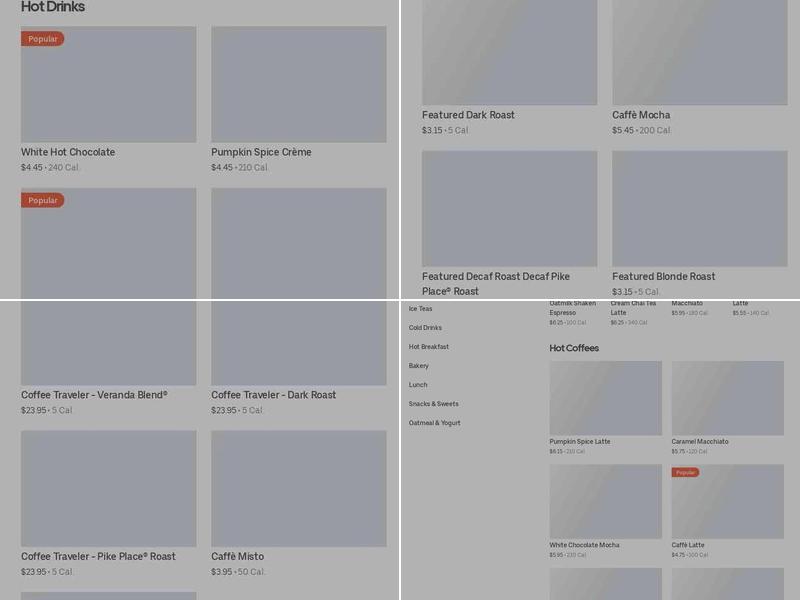
Task: Jump to the Ice Teas category
Action: 420,309
